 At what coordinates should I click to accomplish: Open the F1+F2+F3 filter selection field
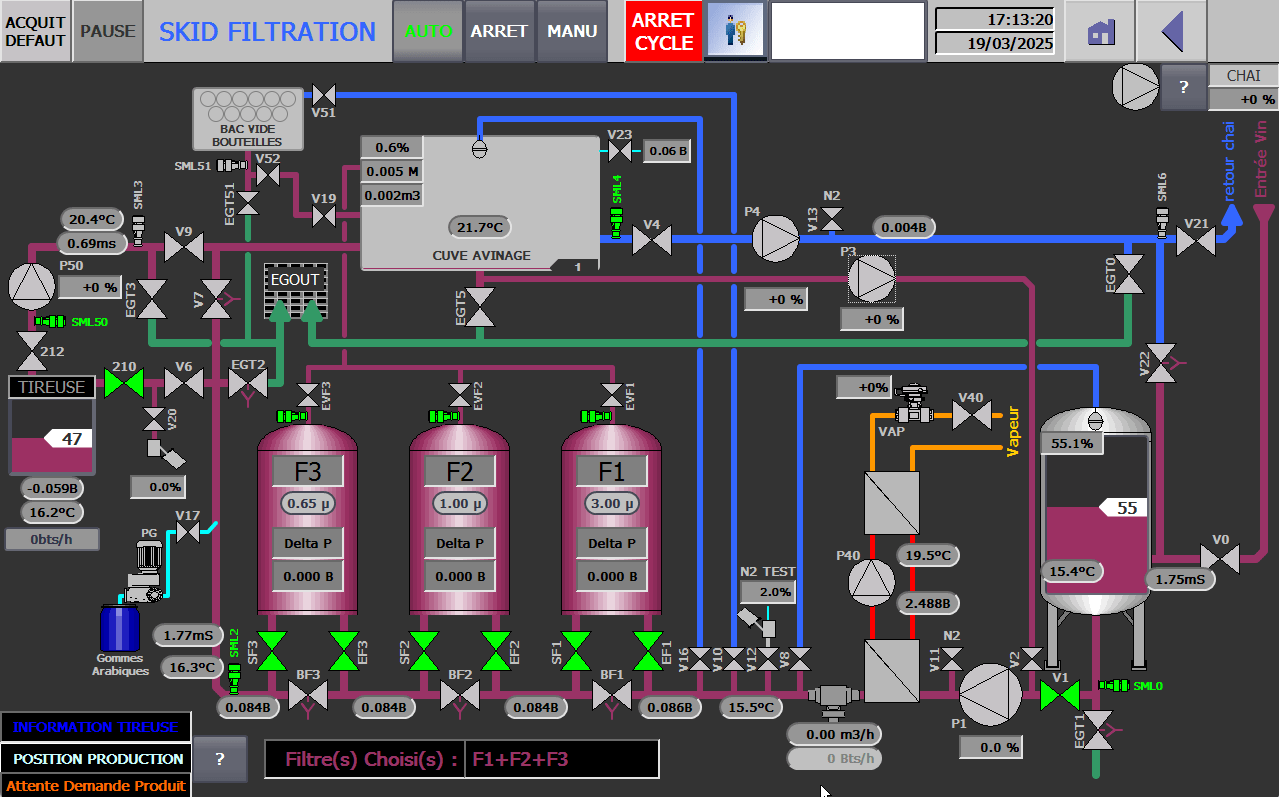pyautogui.click(x=560, y=759)
